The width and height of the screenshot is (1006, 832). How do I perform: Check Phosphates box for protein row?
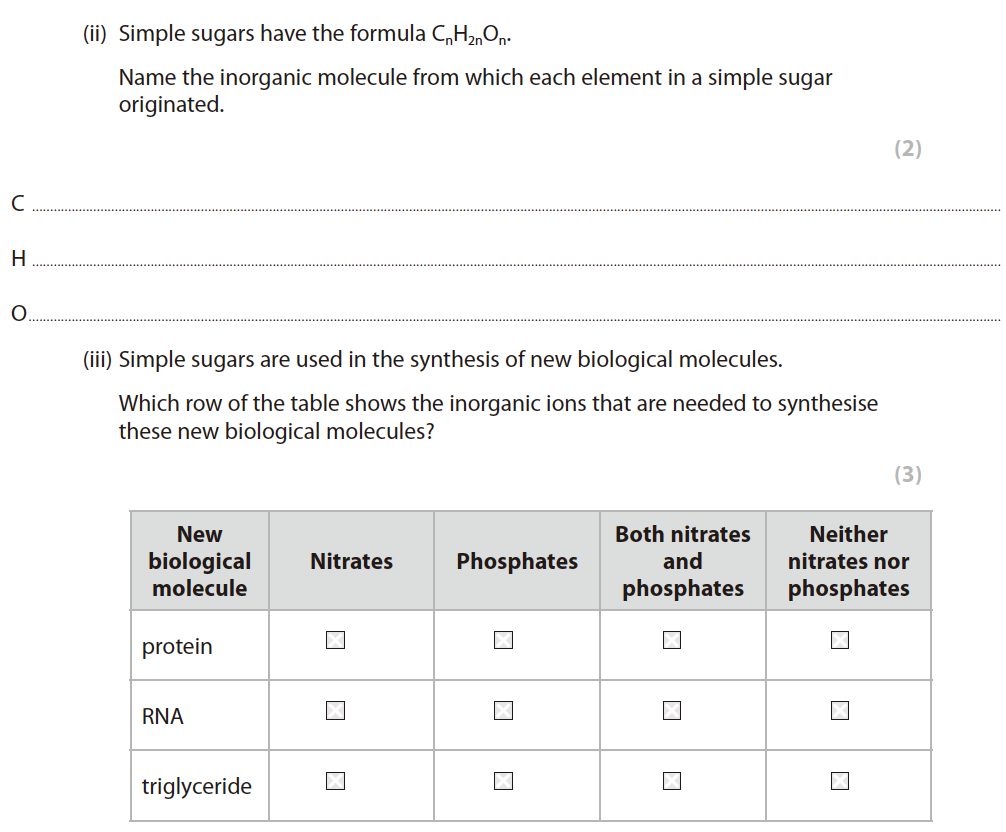pyautogui.click(x=503, y=640)
